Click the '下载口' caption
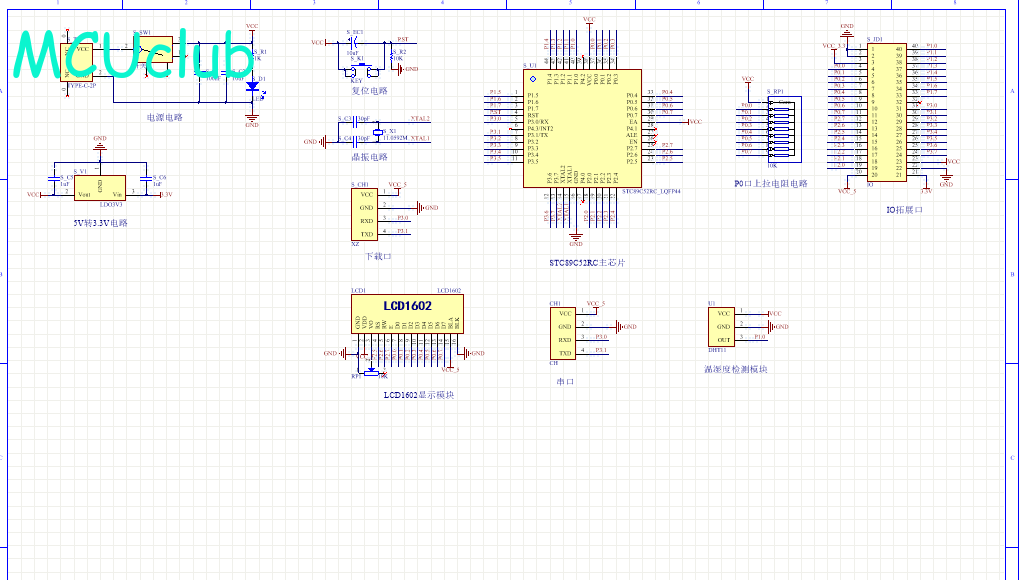Image resolution: width=1019 pixels, height=580 pixels. [x=378, y=256]
